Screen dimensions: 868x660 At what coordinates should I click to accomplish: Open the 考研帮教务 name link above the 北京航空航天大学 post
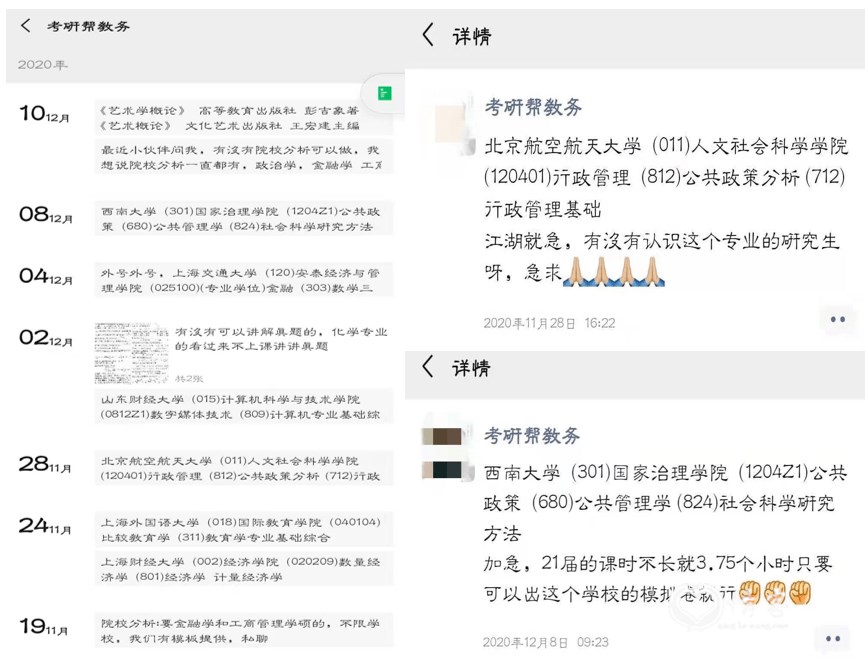[533, 107]
